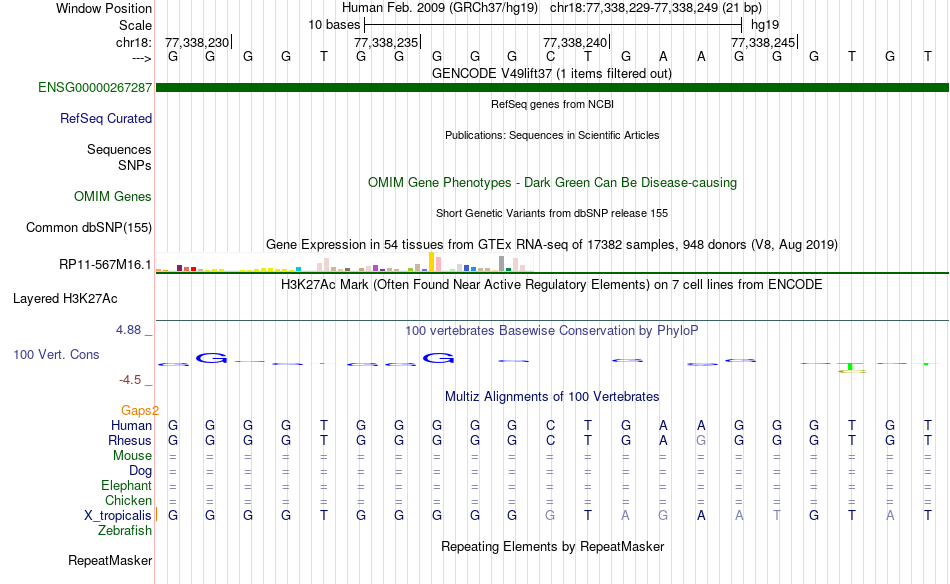Click the OMIM Gene Phenotypes track title
Viewport: 950px width, 584px height.
coord(552,182)
